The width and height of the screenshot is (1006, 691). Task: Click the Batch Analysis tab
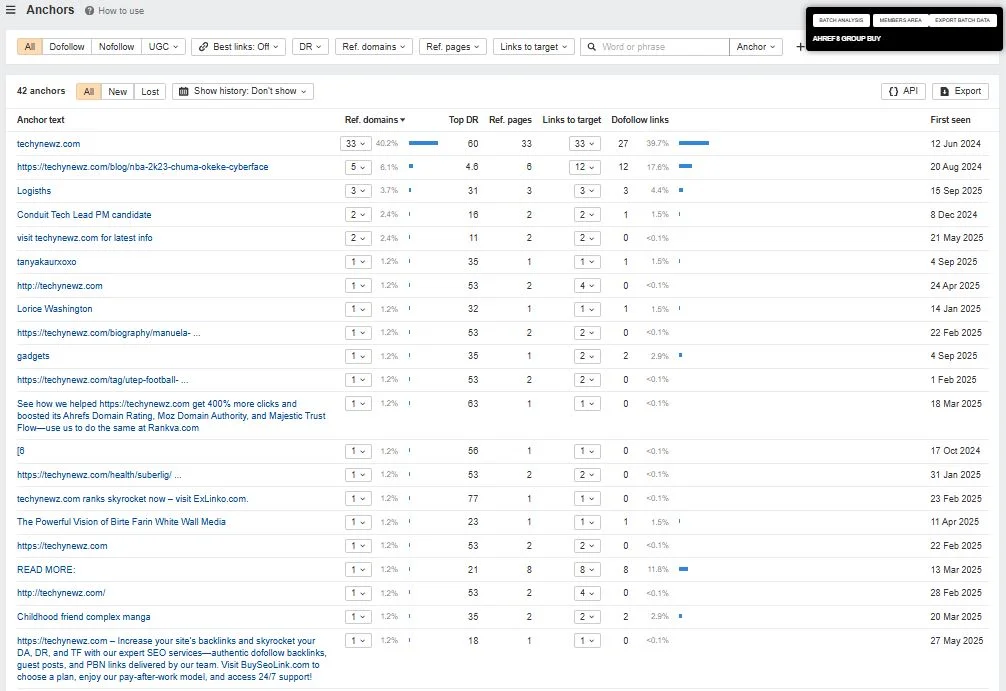(841, 20)
